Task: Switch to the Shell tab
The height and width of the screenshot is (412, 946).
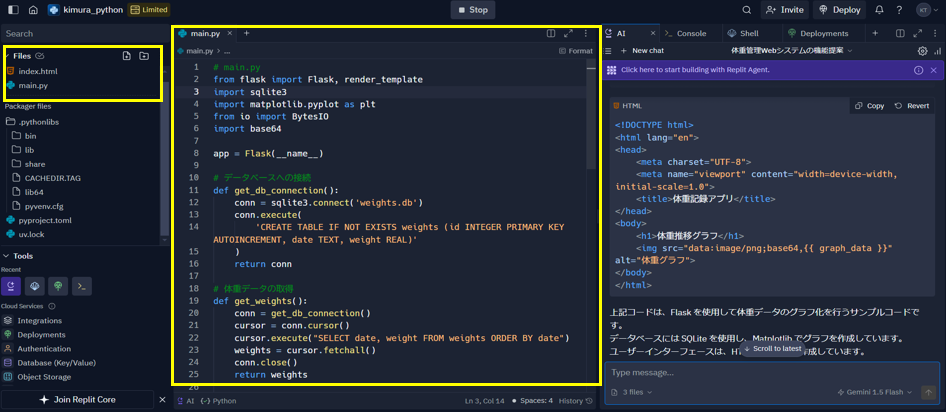Action: point(742,34)
